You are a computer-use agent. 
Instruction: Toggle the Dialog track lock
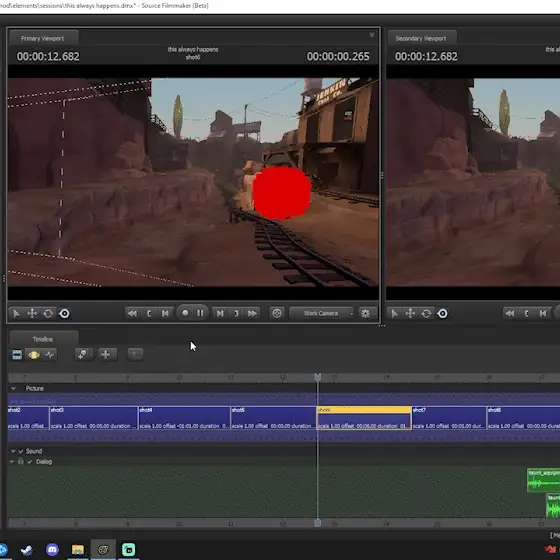tap(20, 461)
